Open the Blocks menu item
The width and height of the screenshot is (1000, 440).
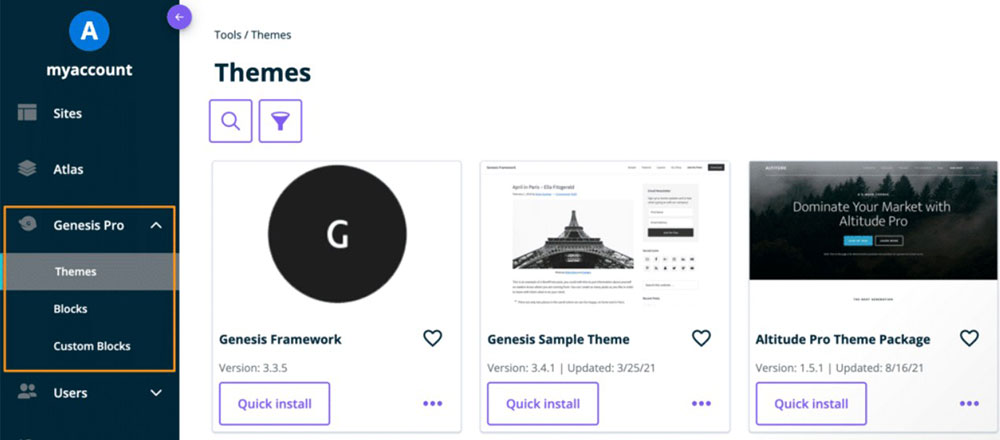pyautogui.click(x=70, y=309)
